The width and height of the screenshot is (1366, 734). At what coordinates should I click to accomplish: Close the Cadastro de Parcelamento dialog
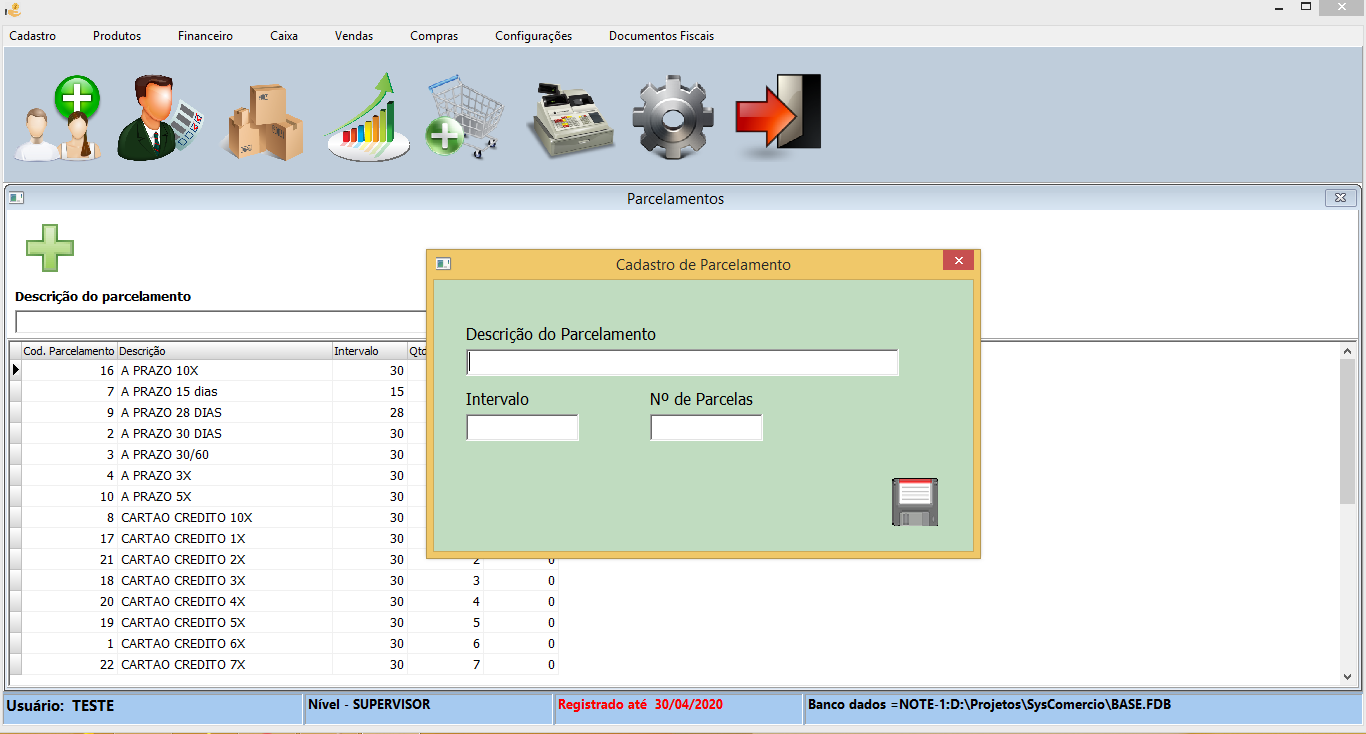957,260
